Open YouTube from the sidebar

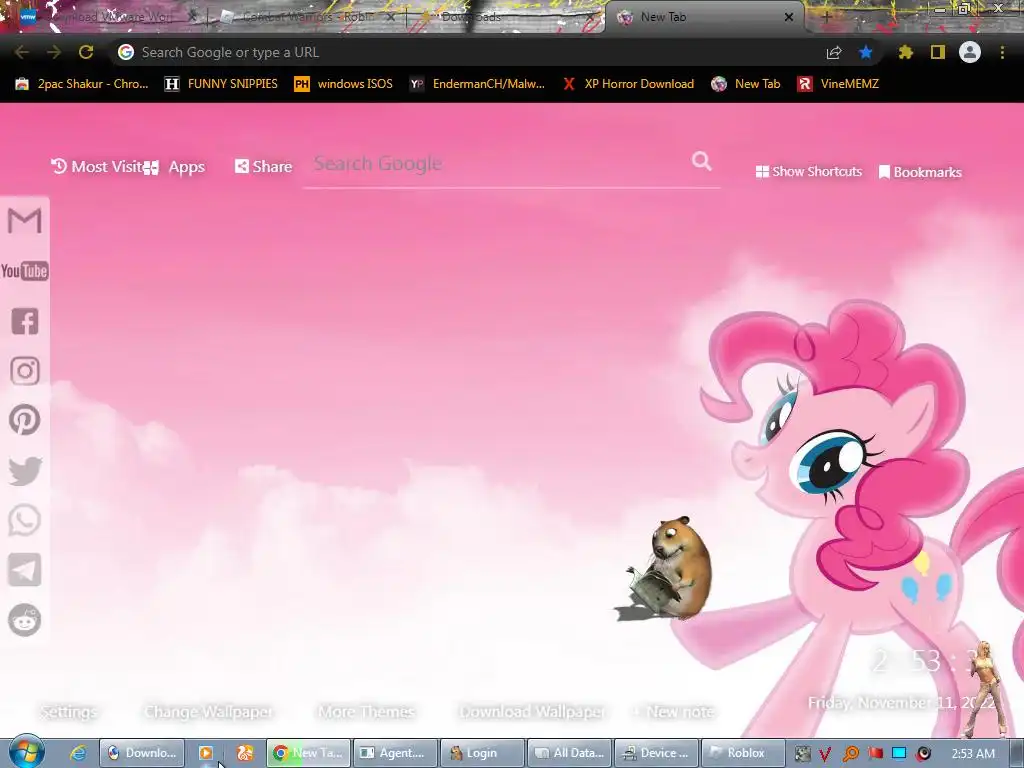click(x=25, y=271)
